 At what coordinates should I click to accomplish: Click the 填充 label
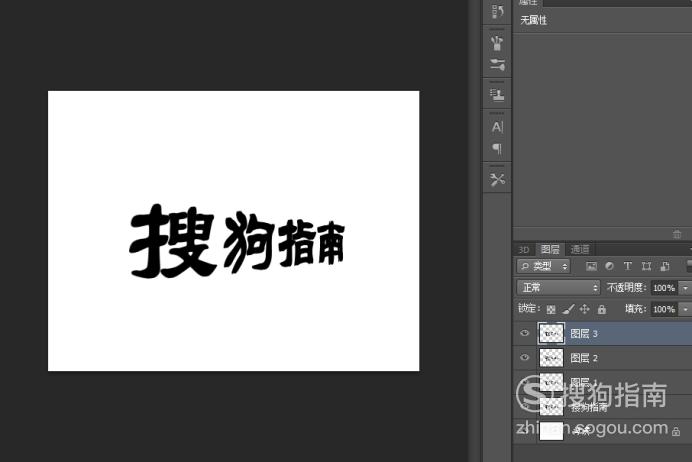pyautogui.click(x=636, y=309)
